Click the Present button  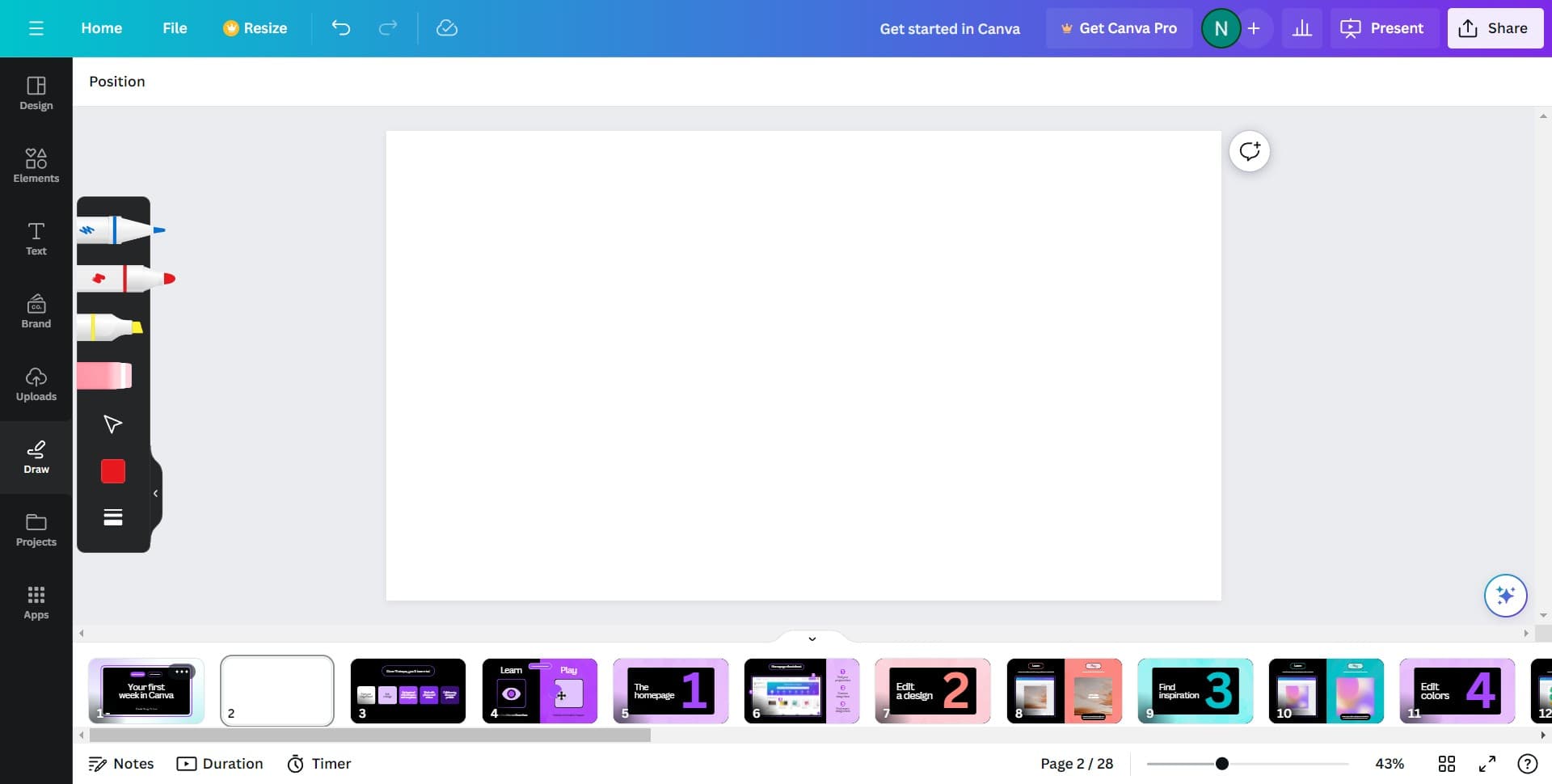click(1383, 27)
